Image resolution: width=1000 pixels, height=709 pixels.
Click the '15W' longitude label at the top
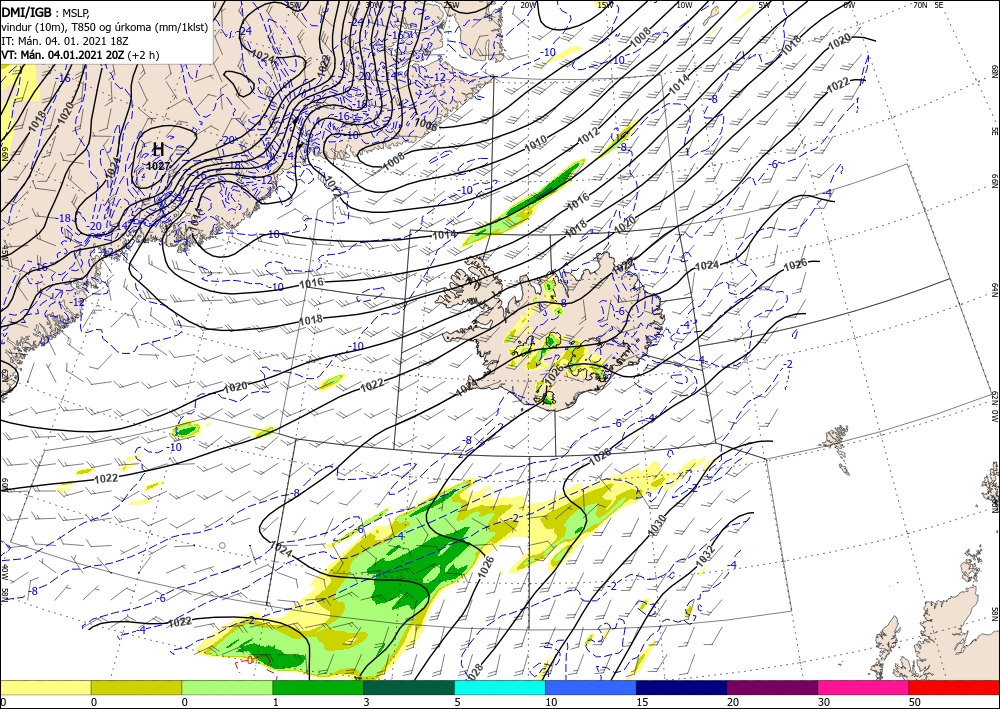tap(606, 5)
